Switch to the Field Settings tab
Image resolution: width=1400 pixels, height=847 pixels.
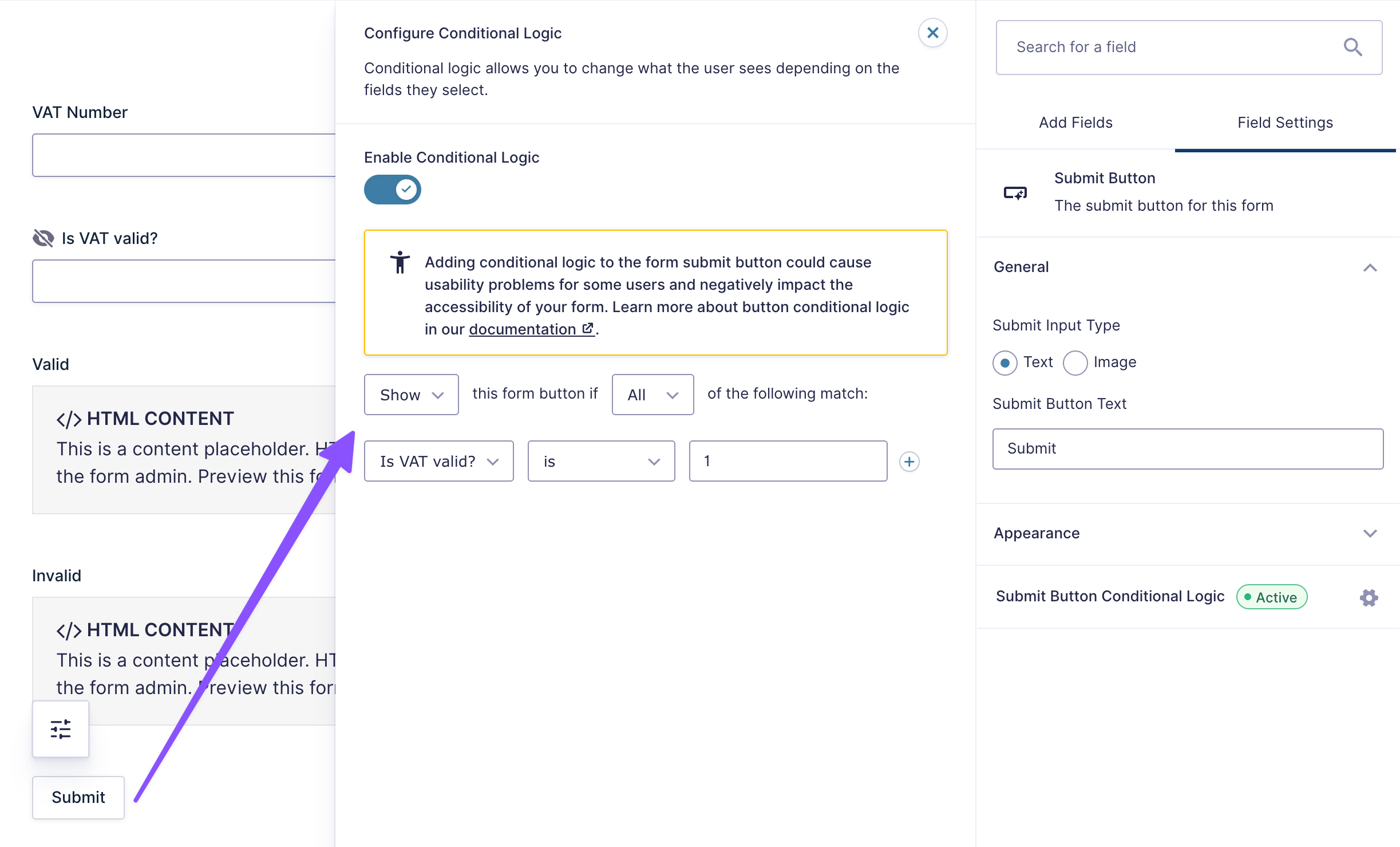coord(1285,123)
